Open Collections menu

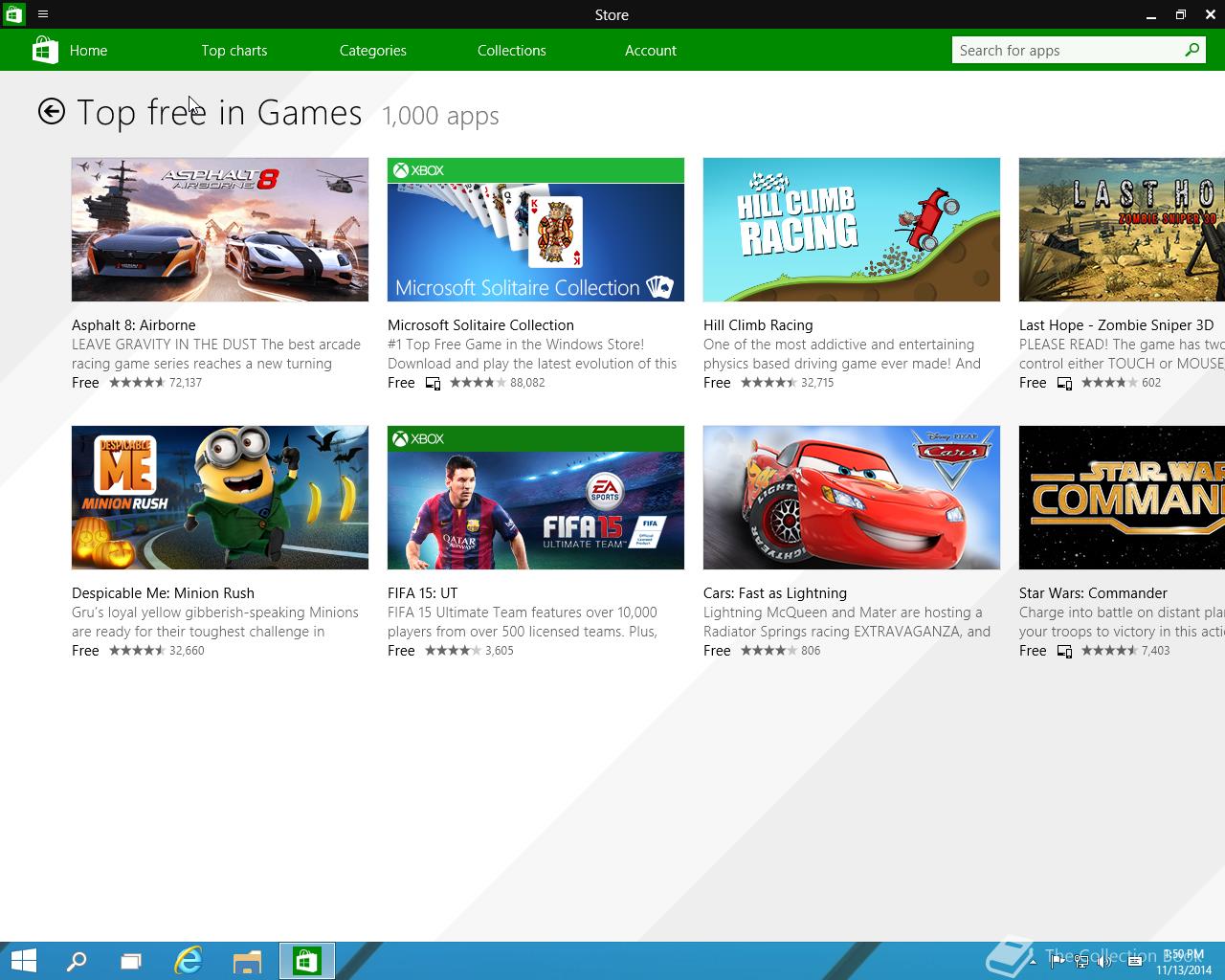coord(512,50)
